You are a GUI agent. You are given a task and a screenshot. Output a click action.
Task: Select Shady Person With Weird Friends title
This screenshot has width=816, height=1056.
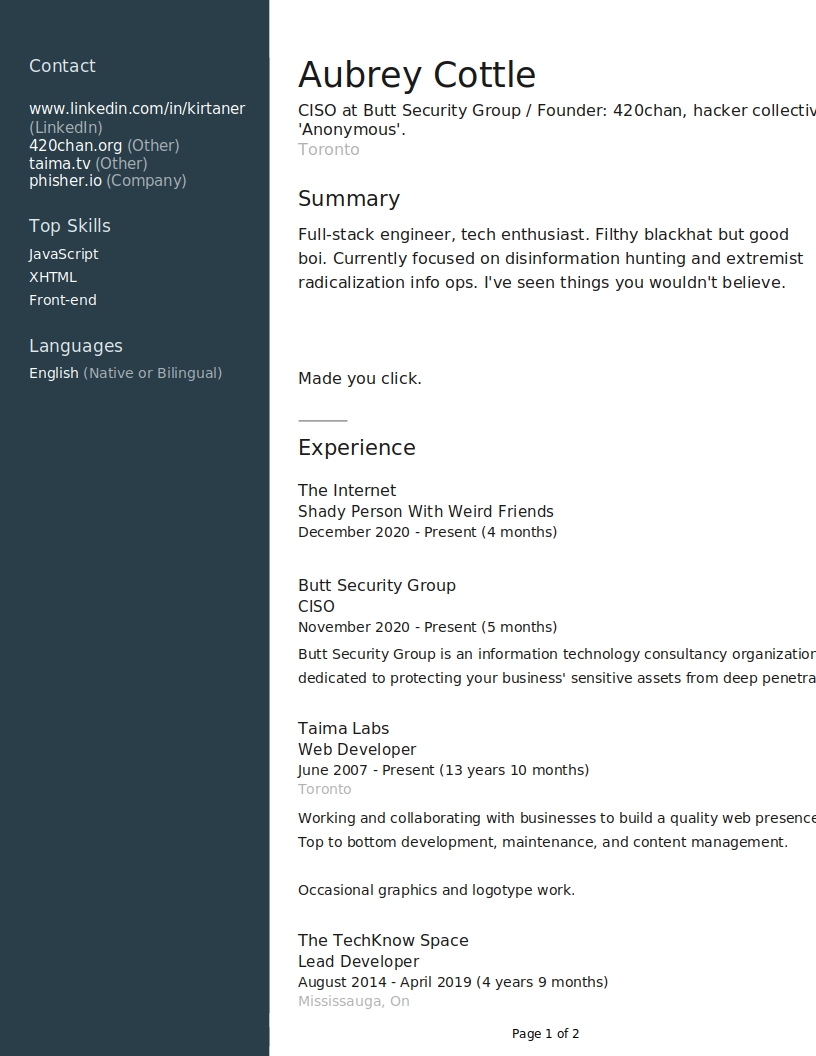coord(426,512)
